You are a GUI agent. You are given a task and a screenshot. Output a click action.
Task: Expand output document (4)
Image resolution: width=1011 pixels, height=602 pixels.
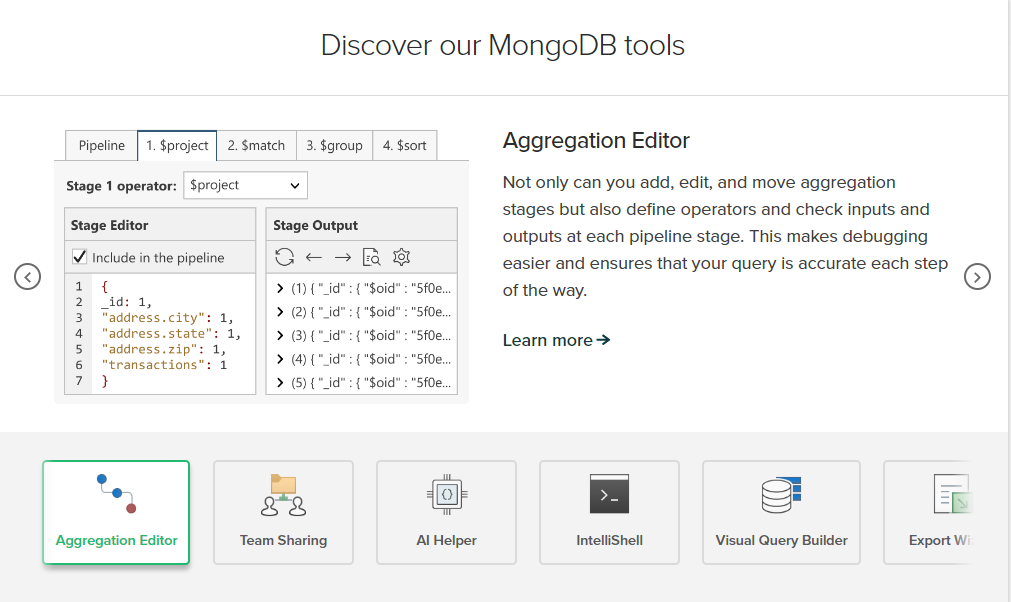coord(280,359)
